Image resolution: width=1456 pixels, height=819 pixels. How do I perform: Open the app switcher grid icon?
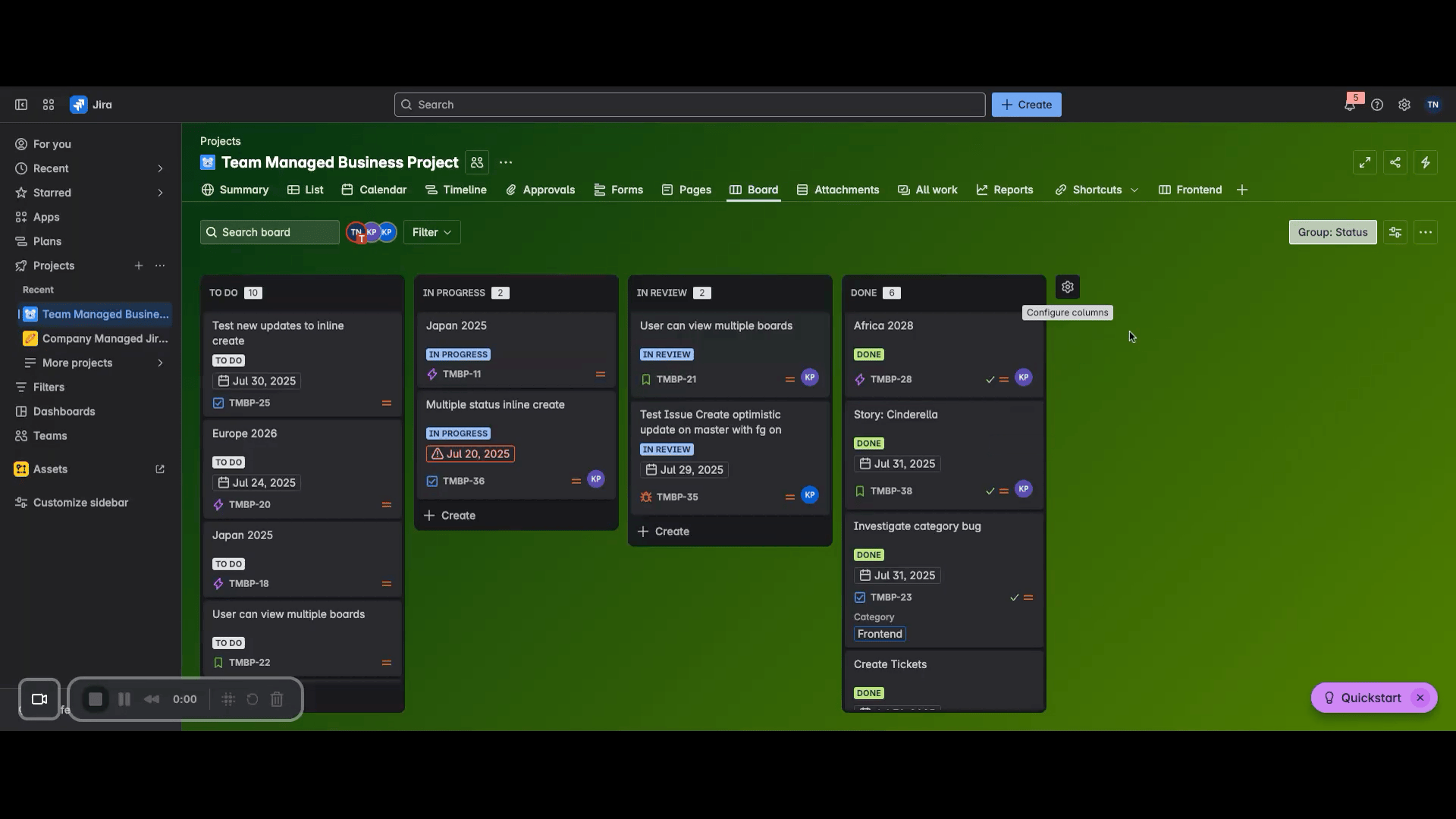coord(49,105)
